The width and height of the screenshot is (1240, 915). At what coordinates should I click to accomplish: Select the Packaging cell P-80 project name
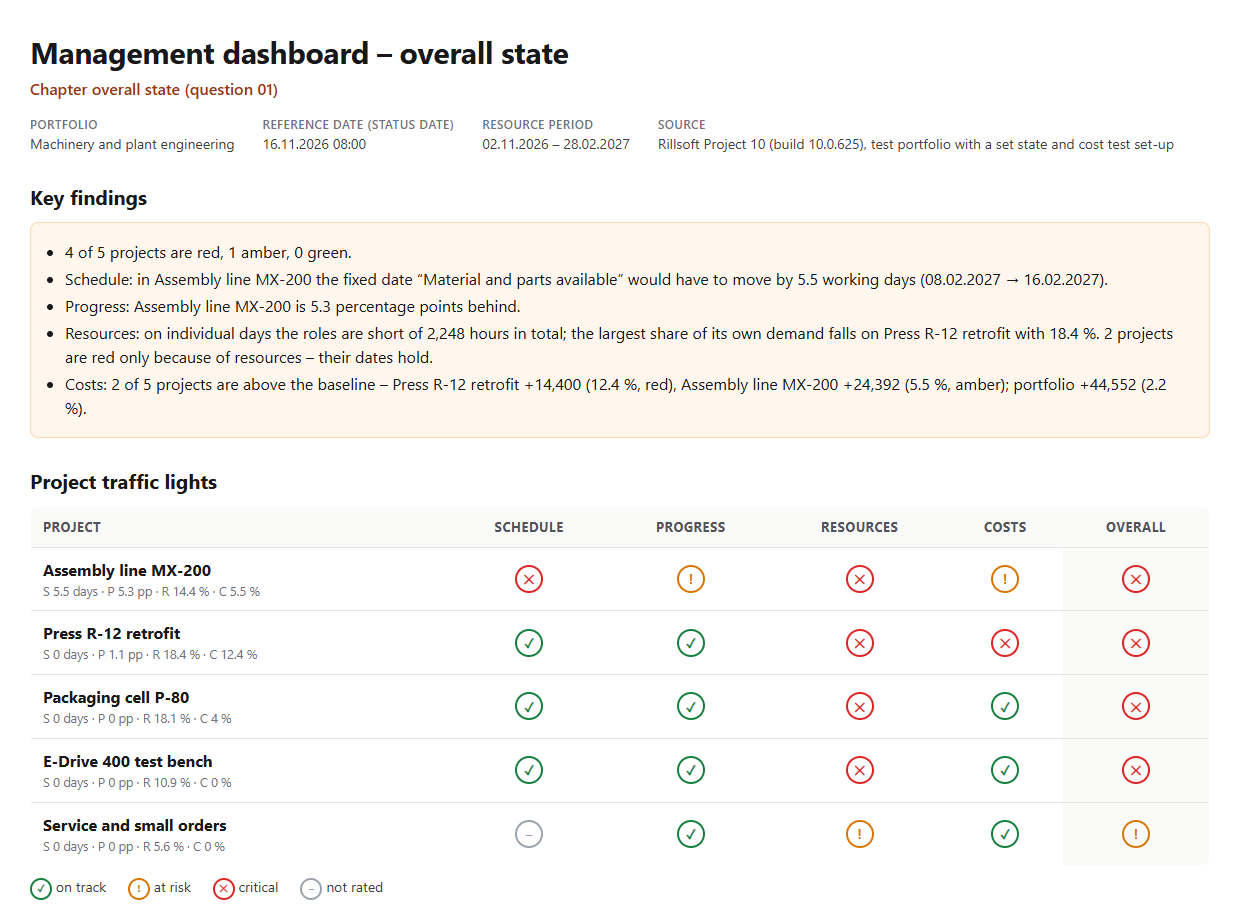pos(116,698)
